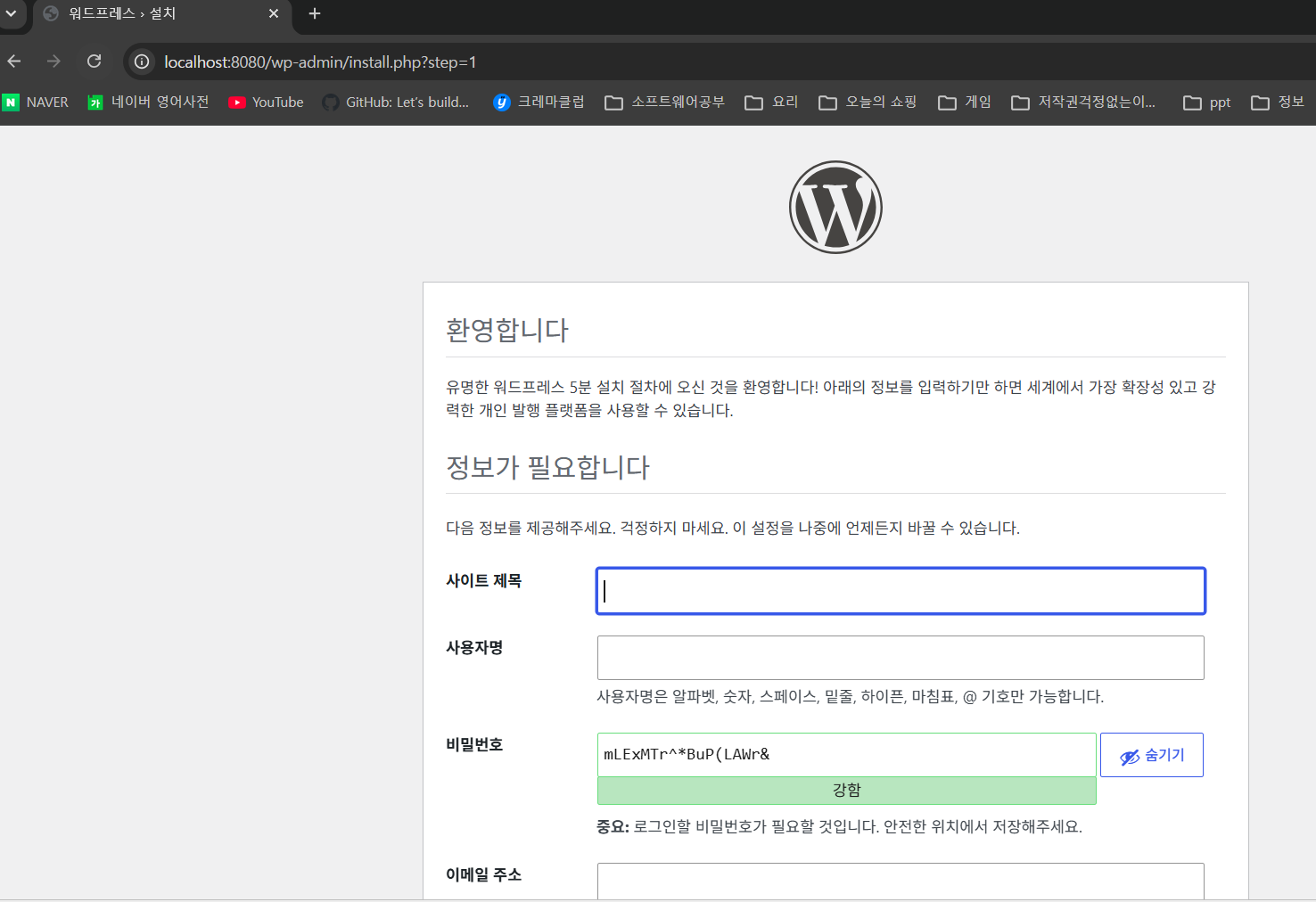Image resolution: width=1316 pixels, height=902 pixels.
Task: Focus the 이메일 주소 input field
Action: point(901,881)
